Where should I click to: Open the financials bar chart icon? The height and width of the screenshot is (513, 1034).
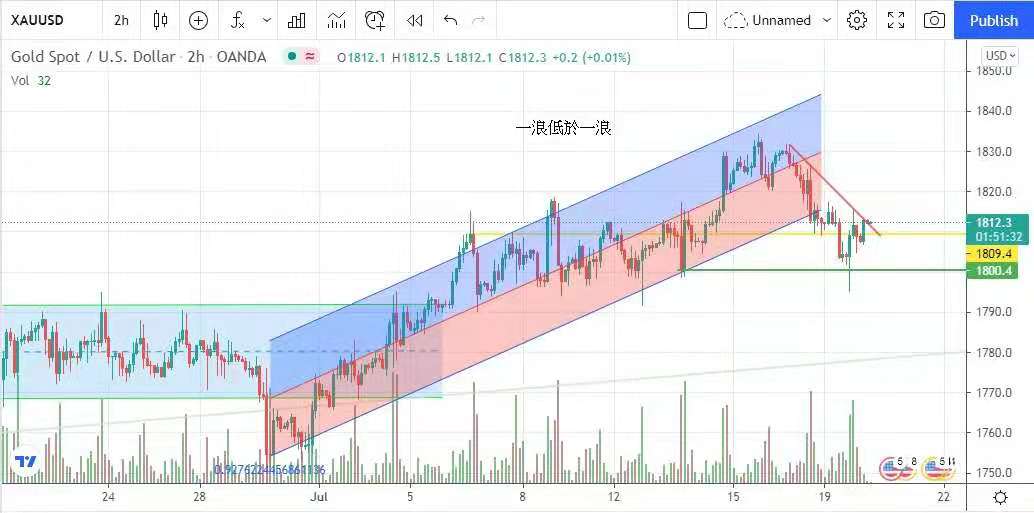297,20
